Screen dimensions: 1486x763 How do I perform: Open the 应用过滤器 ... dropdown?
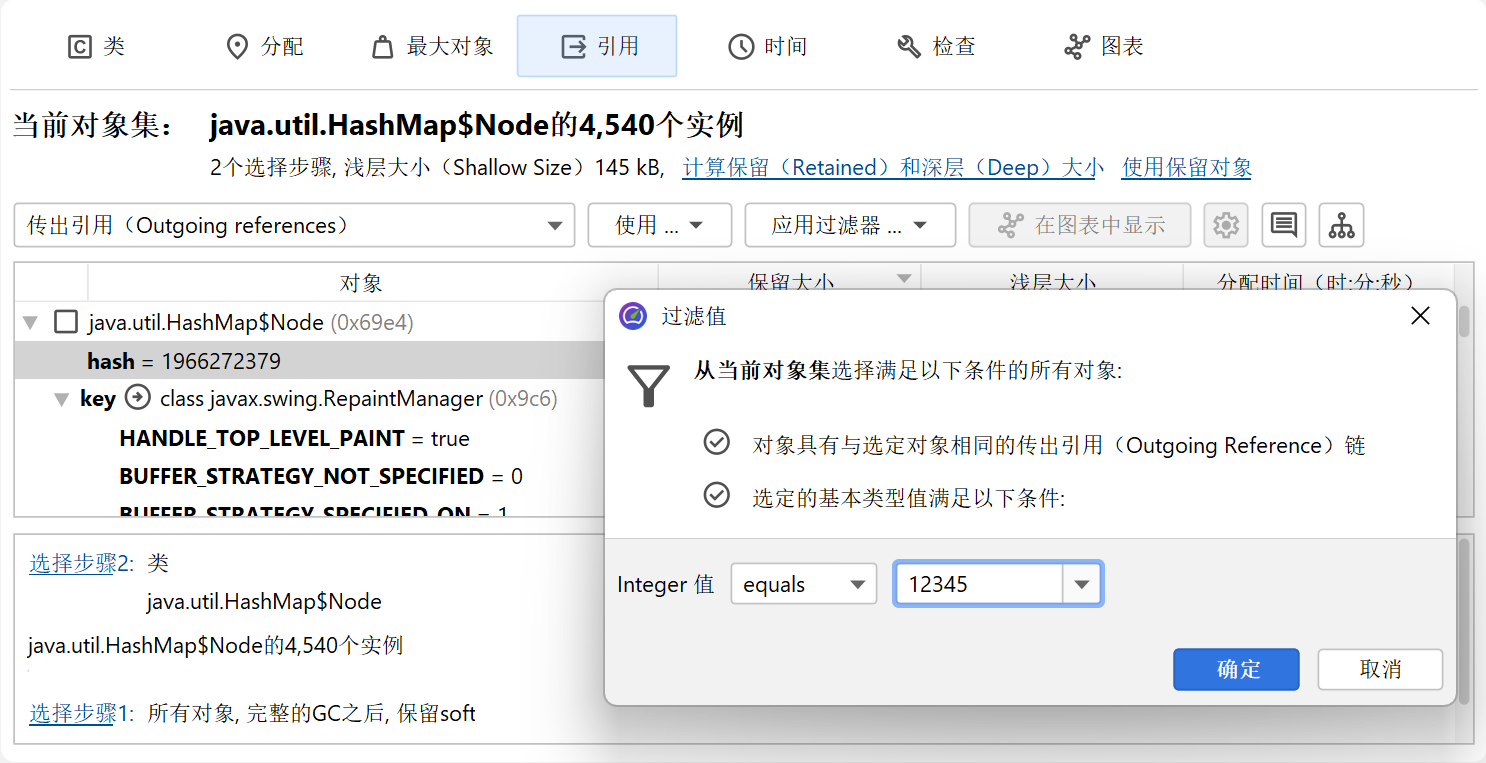pyautogui.click(x=850, y=225)
